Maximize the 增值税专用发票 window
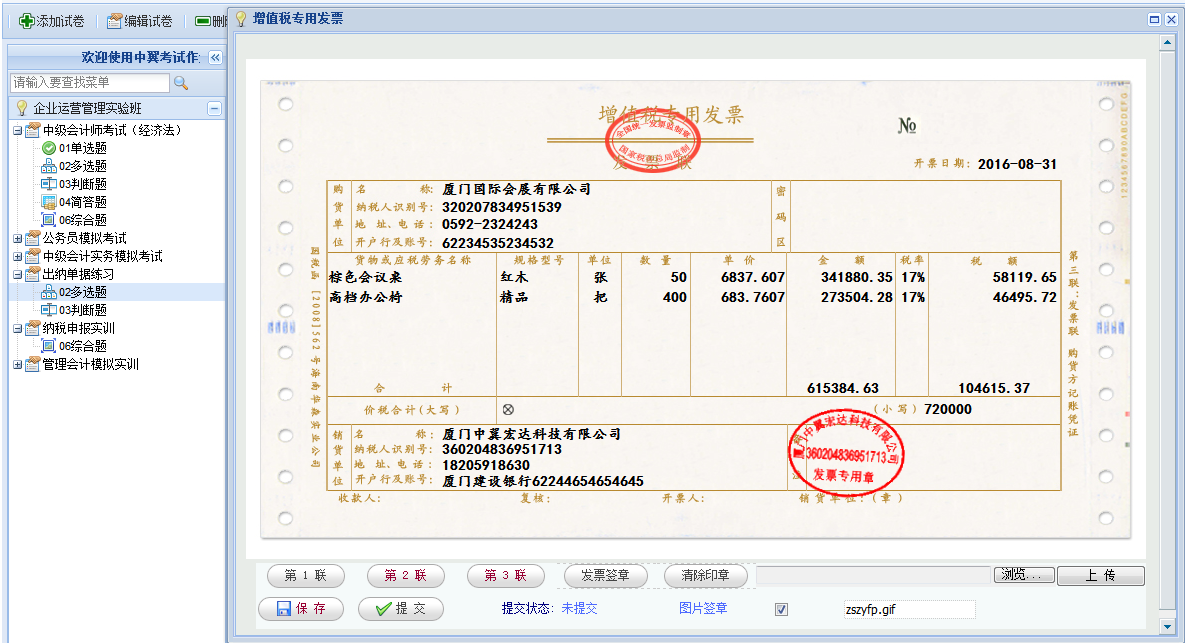The image size is (1185, 643). pos(1154,20)
